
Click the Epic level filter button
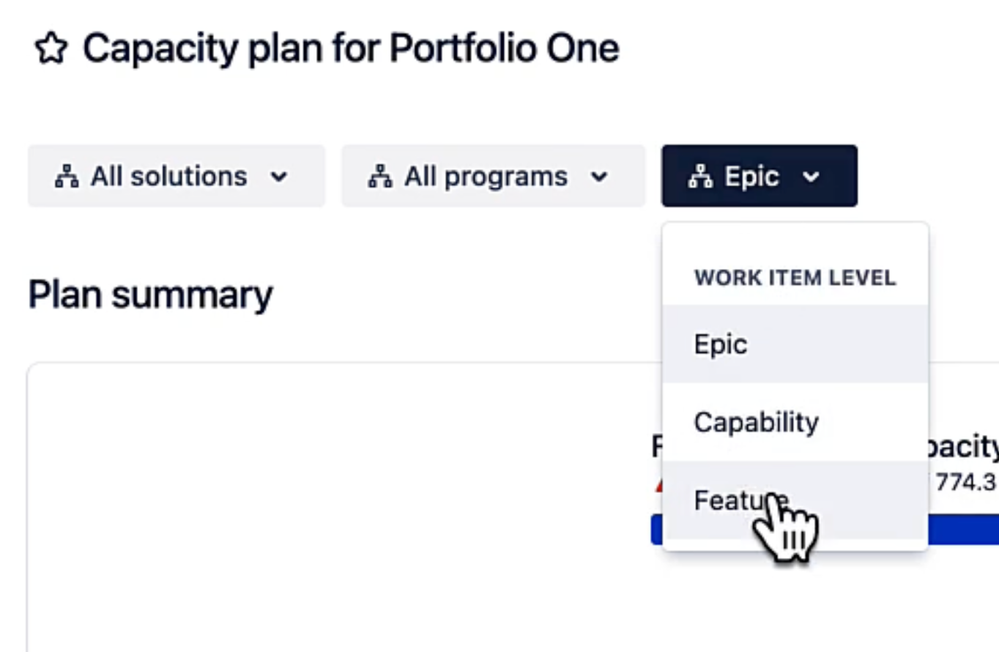tap(759, 176)
